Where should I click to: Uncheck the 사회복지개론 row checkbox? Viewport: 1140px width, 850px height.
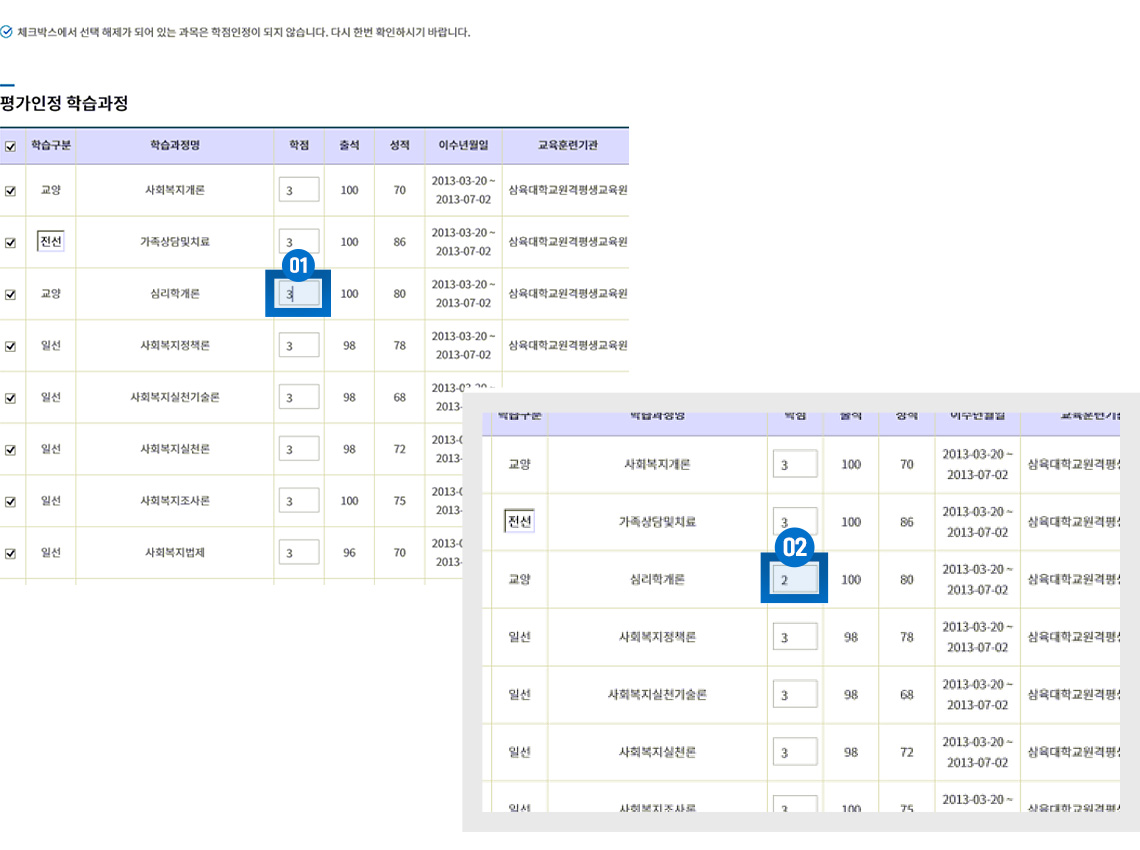coord(11,191)
